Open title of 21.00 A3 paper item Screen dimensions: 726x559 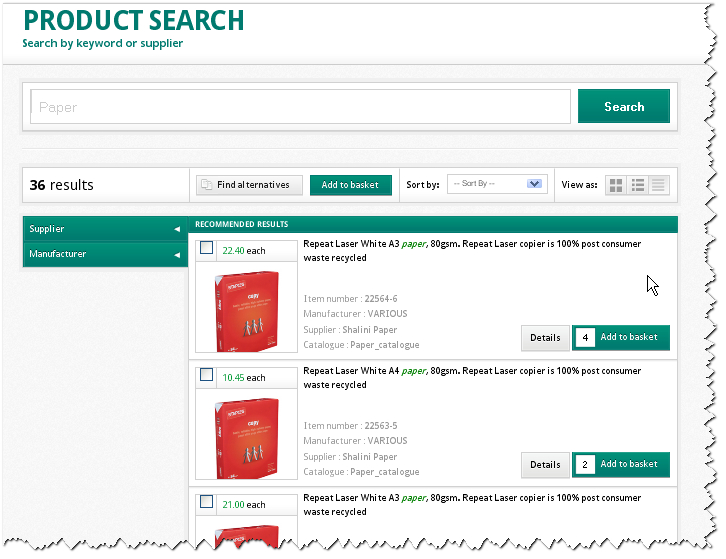coord(472,504)
